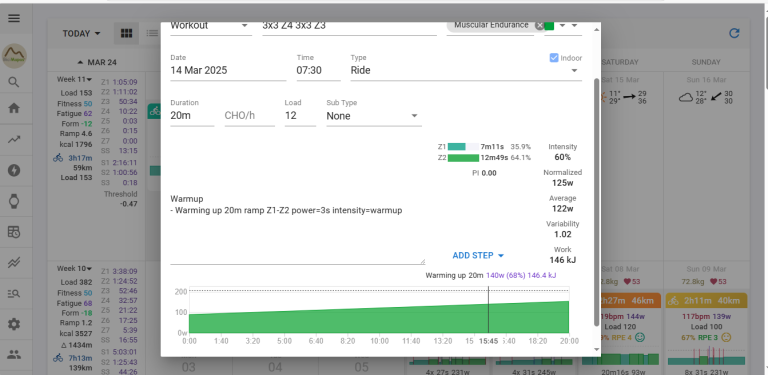This screenshot has height=375, width=768.
Task: Click the cloud weather icon on Sunday 16 Mar
Action: 685,97
